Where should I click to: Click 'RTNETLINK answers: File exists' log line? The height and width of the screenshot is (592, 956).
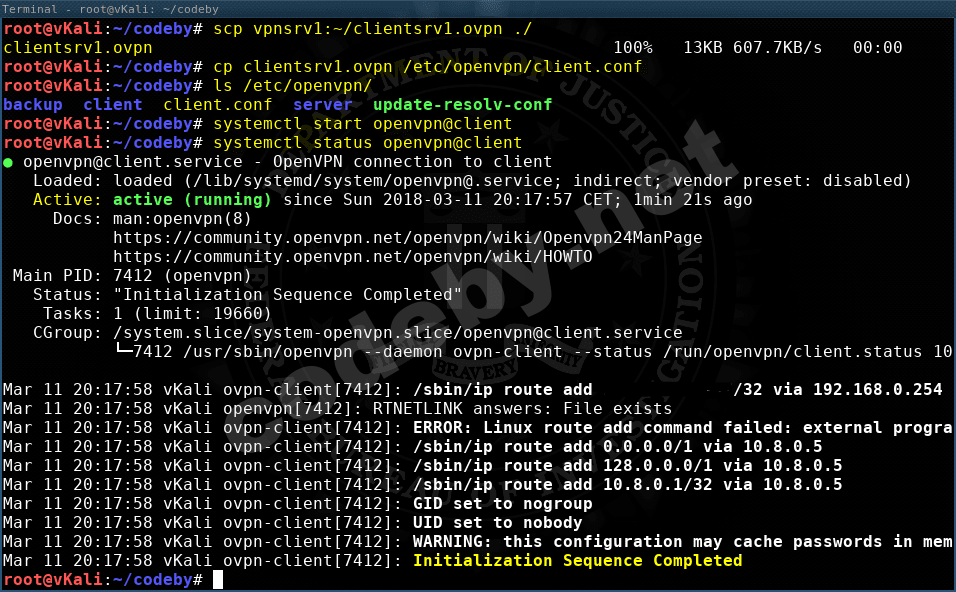click(x=522, y=408)
